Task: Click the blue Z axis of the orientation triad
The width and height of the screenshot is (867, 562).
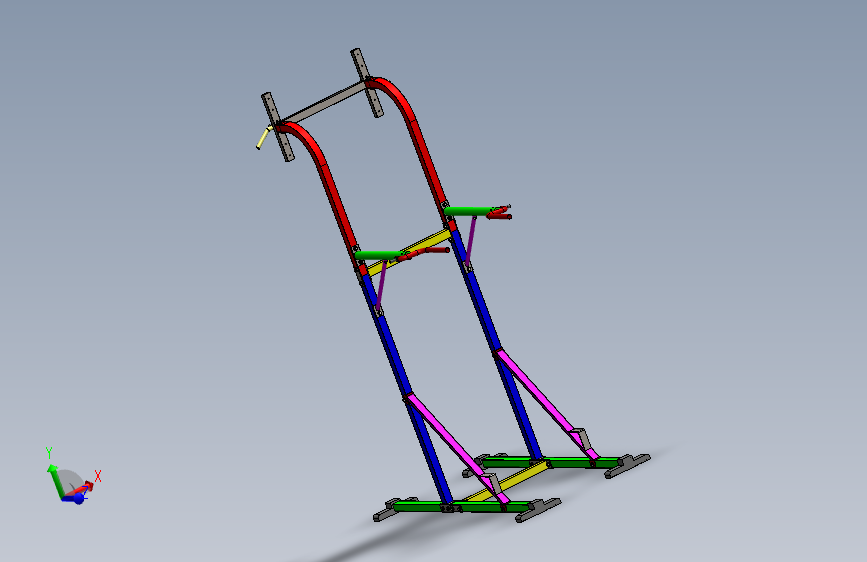Action: point(75,499)
